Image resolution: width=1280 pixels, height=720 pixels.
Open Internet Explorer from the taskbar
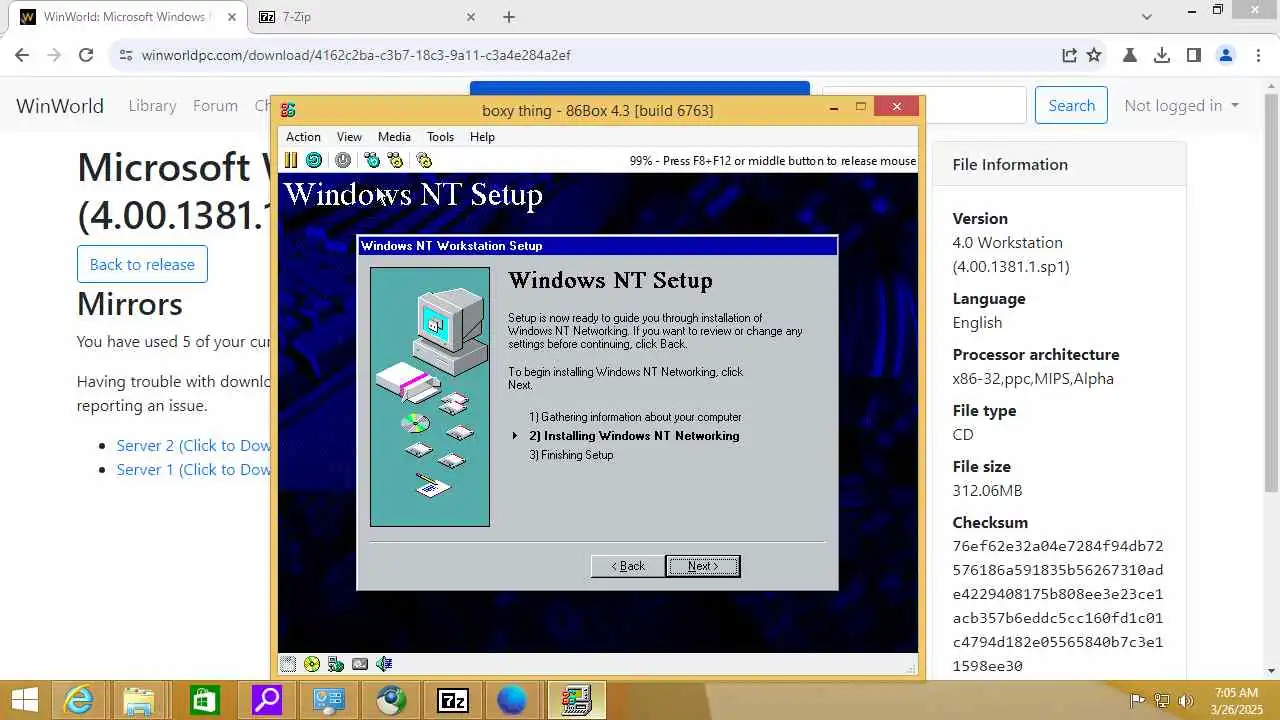(77, 700)
